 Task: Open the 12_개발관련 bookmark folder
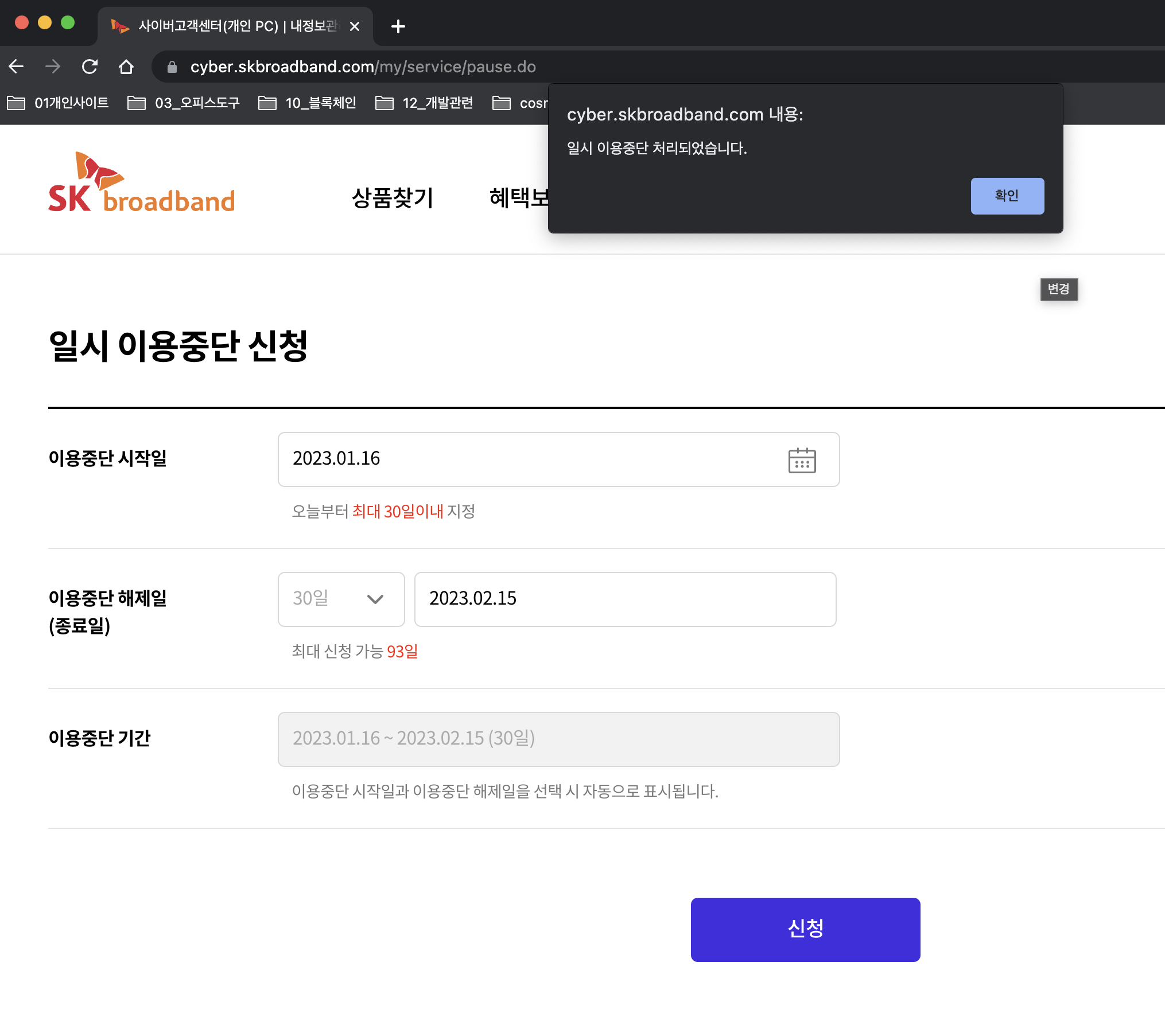tap(425, 103)
